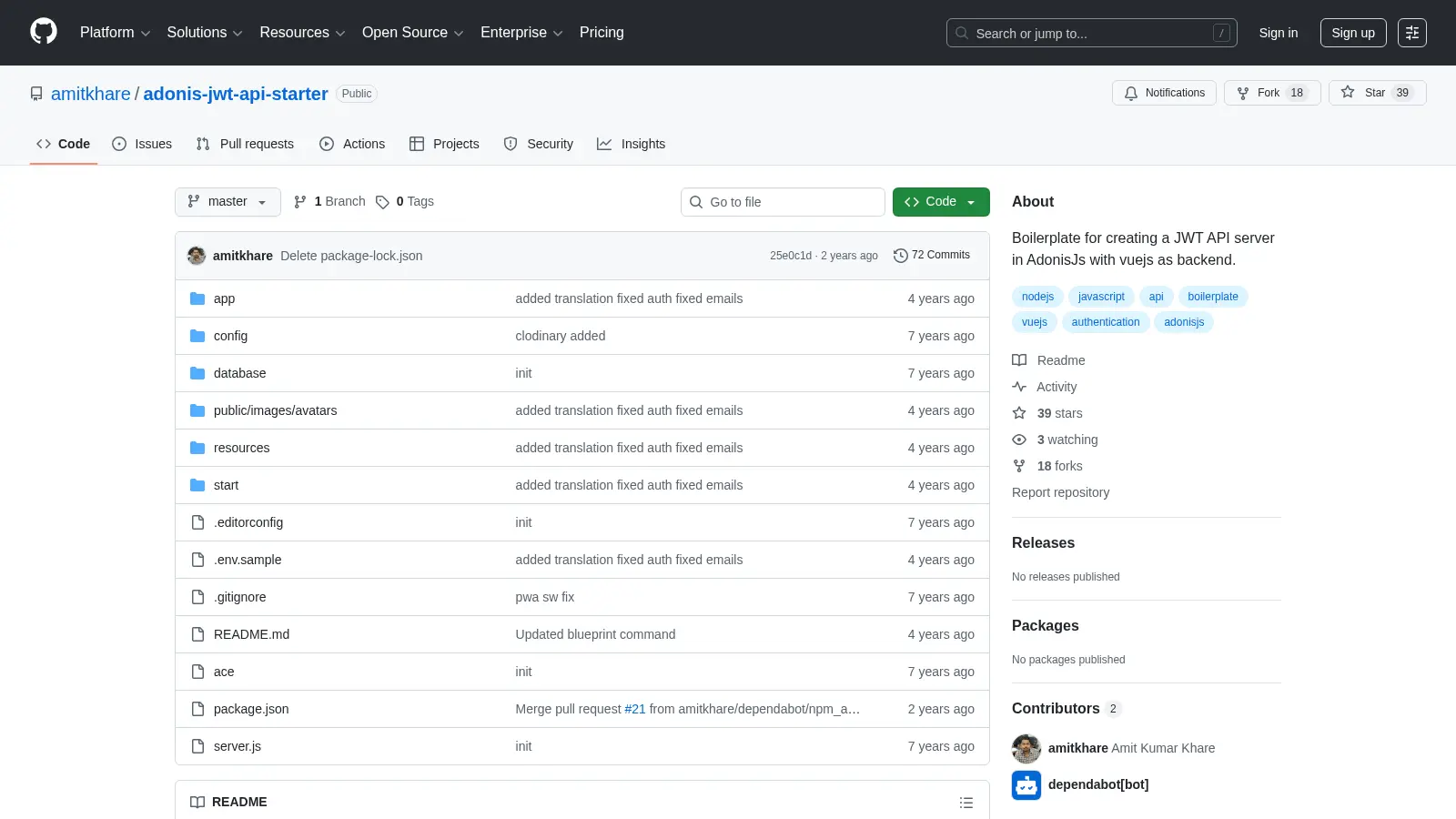Viewport: 1456px width, 819px height.
Task: Click Report repository link
Action: point(1061,492)
